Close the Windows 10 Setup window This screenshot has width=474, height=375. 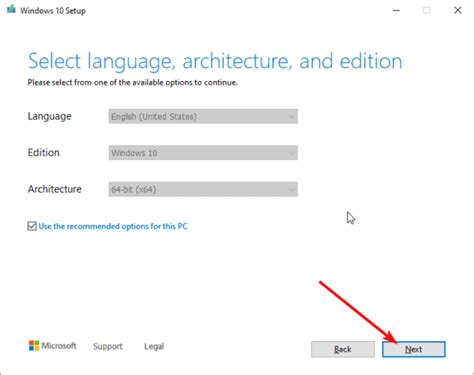coord(458,10)
